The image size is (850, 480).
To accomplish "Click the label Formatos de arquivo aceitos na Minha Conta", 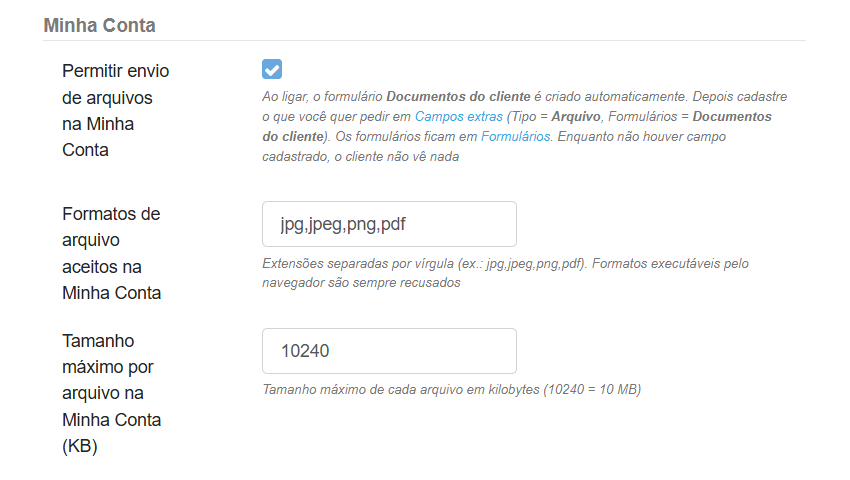I will coord(112,253).
